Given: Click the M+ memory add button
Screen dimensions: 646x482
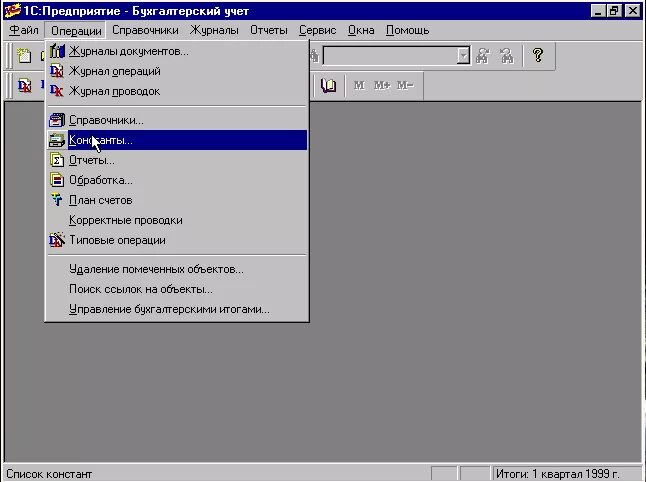Looking at the screenshot, I should click(382, 85).
